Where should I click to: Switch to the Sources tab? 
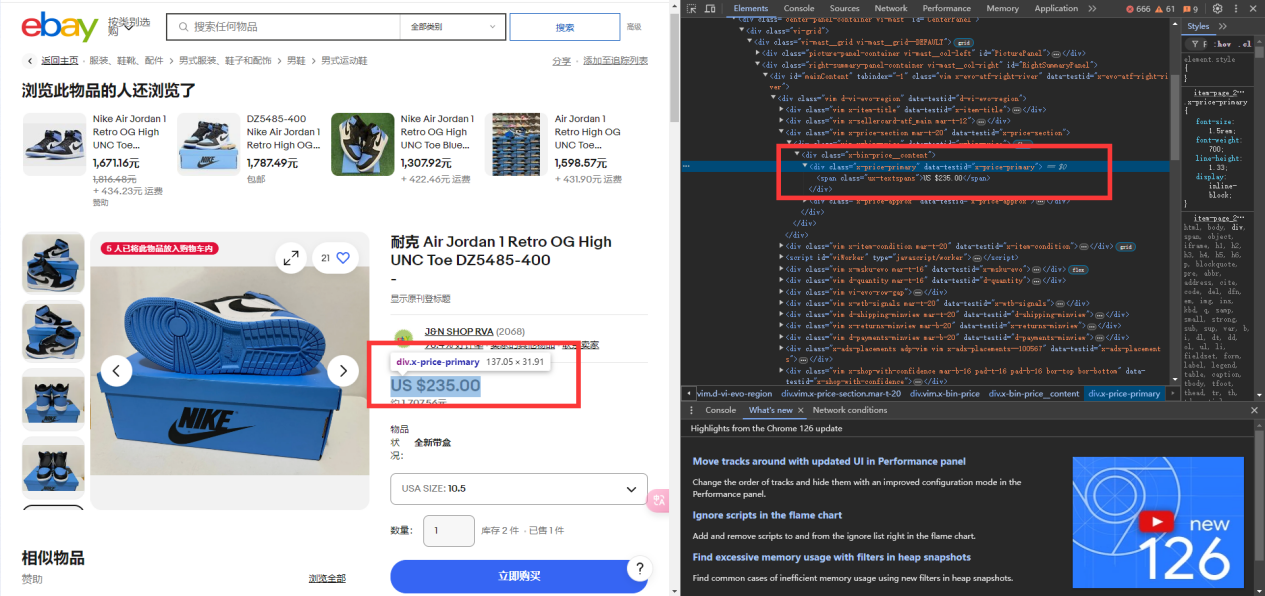(x=844, y=8)
